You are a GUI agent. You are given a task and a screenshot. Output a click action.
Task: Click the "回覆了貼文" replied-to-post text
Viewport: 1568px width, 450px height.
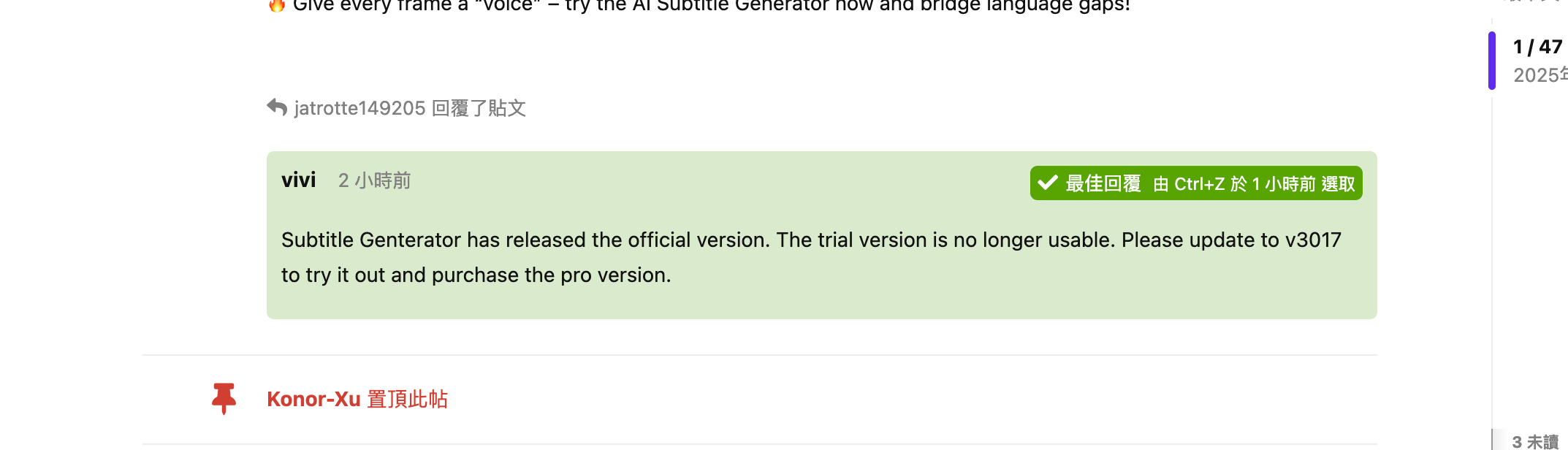(x=479, y=108)
